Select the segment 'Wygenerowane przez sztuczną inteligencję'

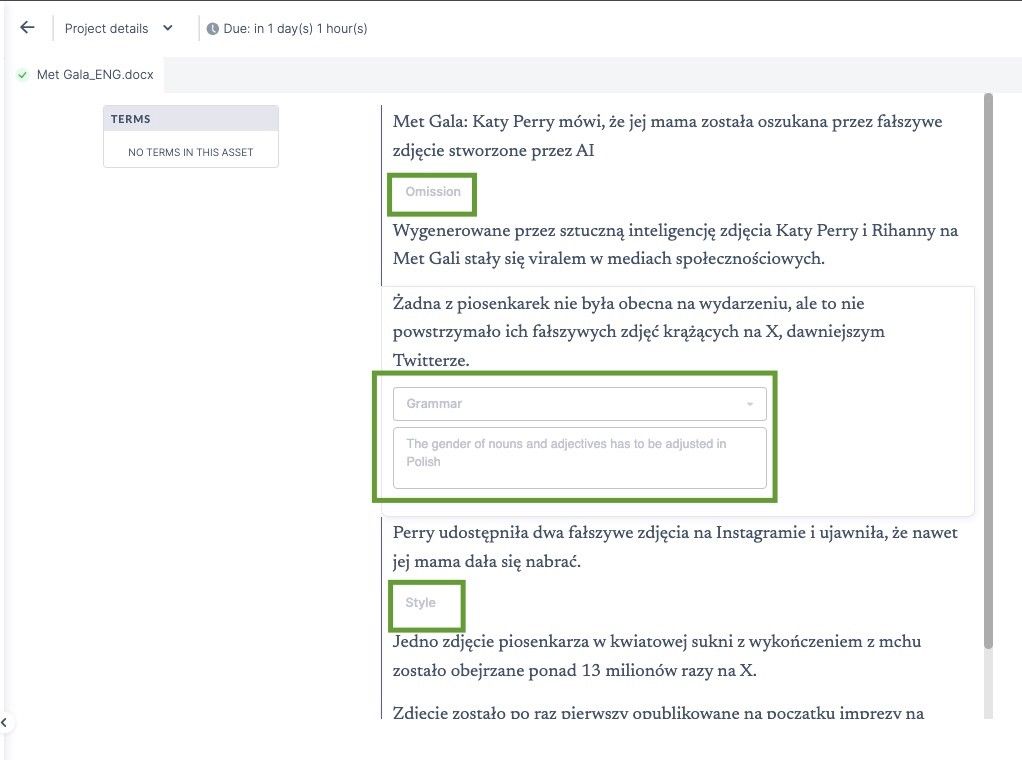(675, 244)
